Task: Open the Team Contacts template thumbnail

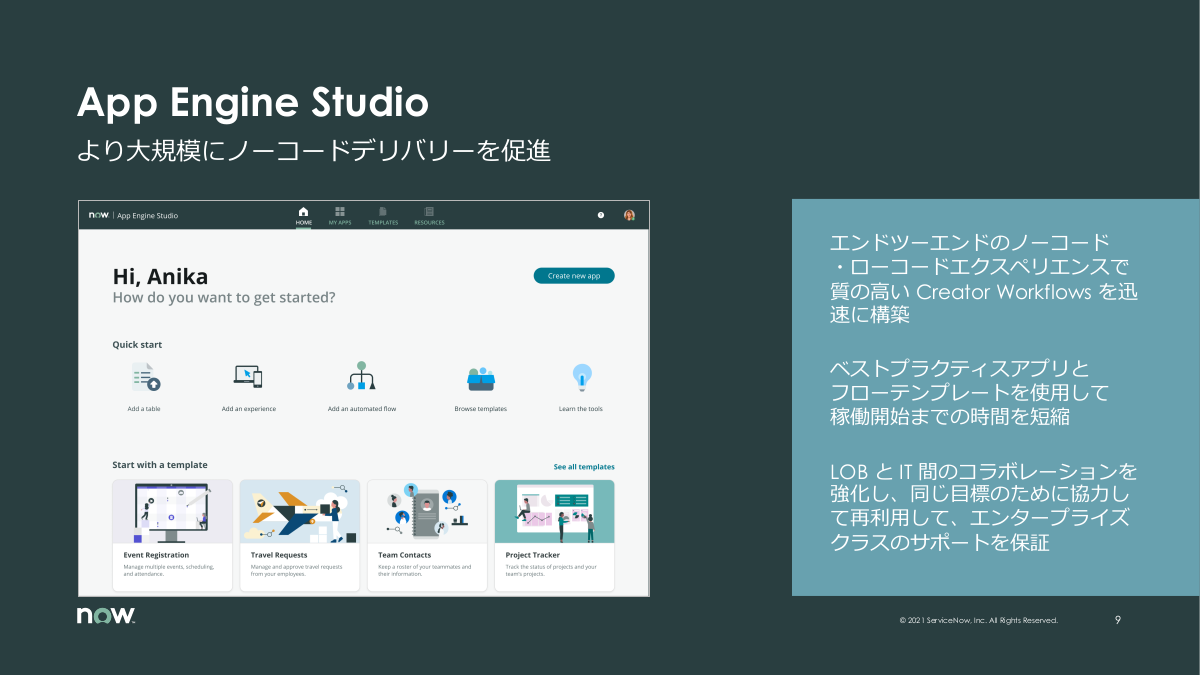Action: (x=427, y=512)
